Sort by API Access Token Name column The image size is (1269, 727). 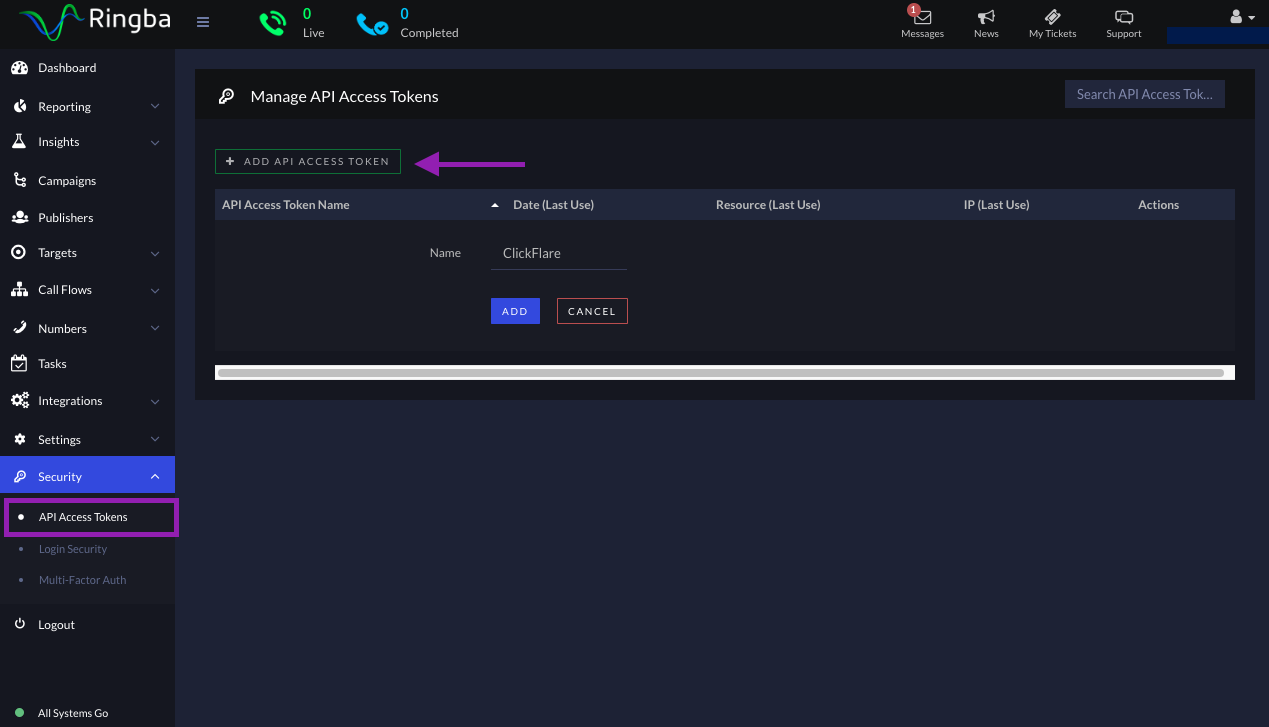click(x=286, y=205)
